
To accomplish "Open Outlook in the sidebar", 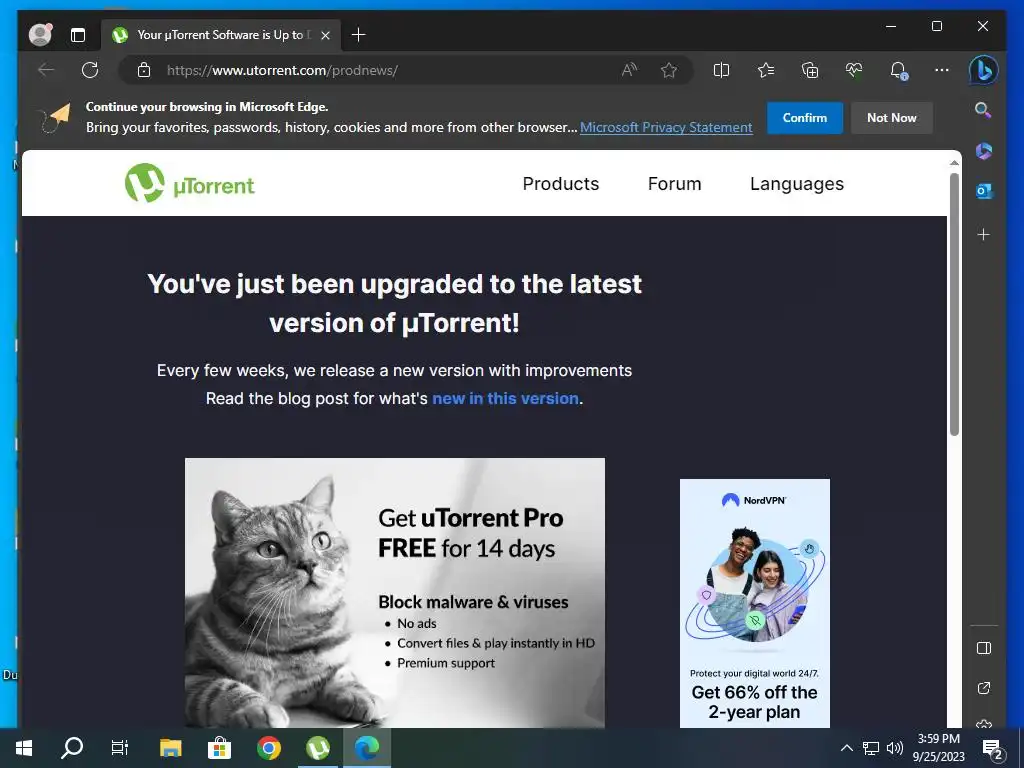I will (984, 191).
